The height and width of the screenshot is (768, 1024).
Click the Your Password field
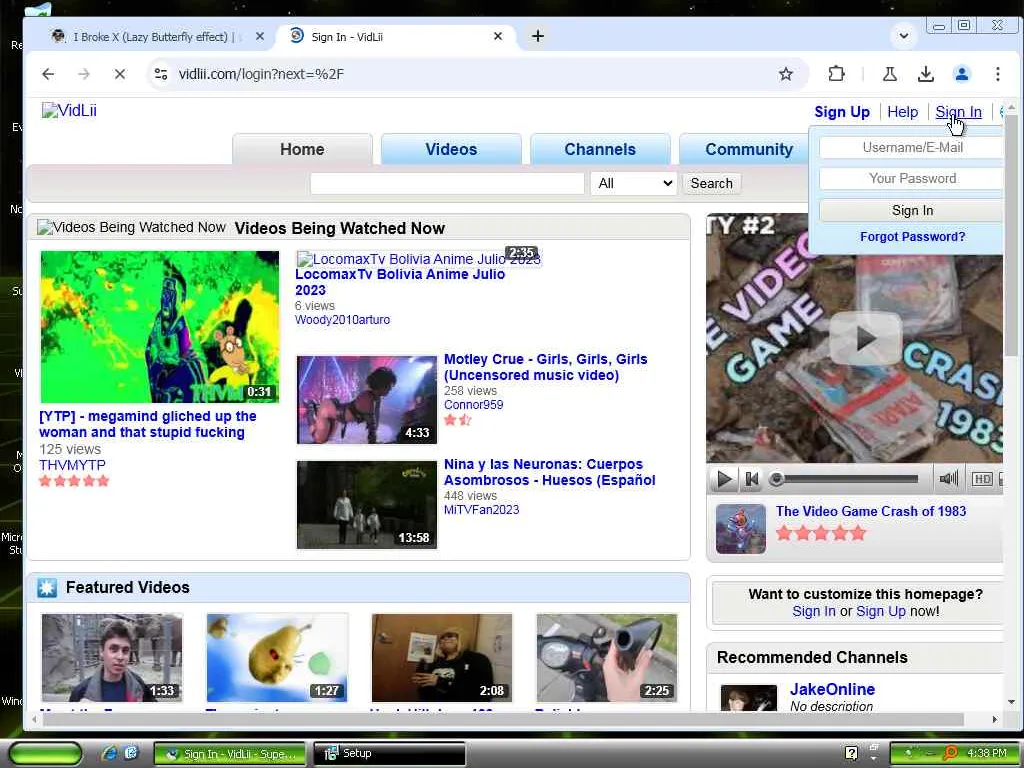[912, 178]
